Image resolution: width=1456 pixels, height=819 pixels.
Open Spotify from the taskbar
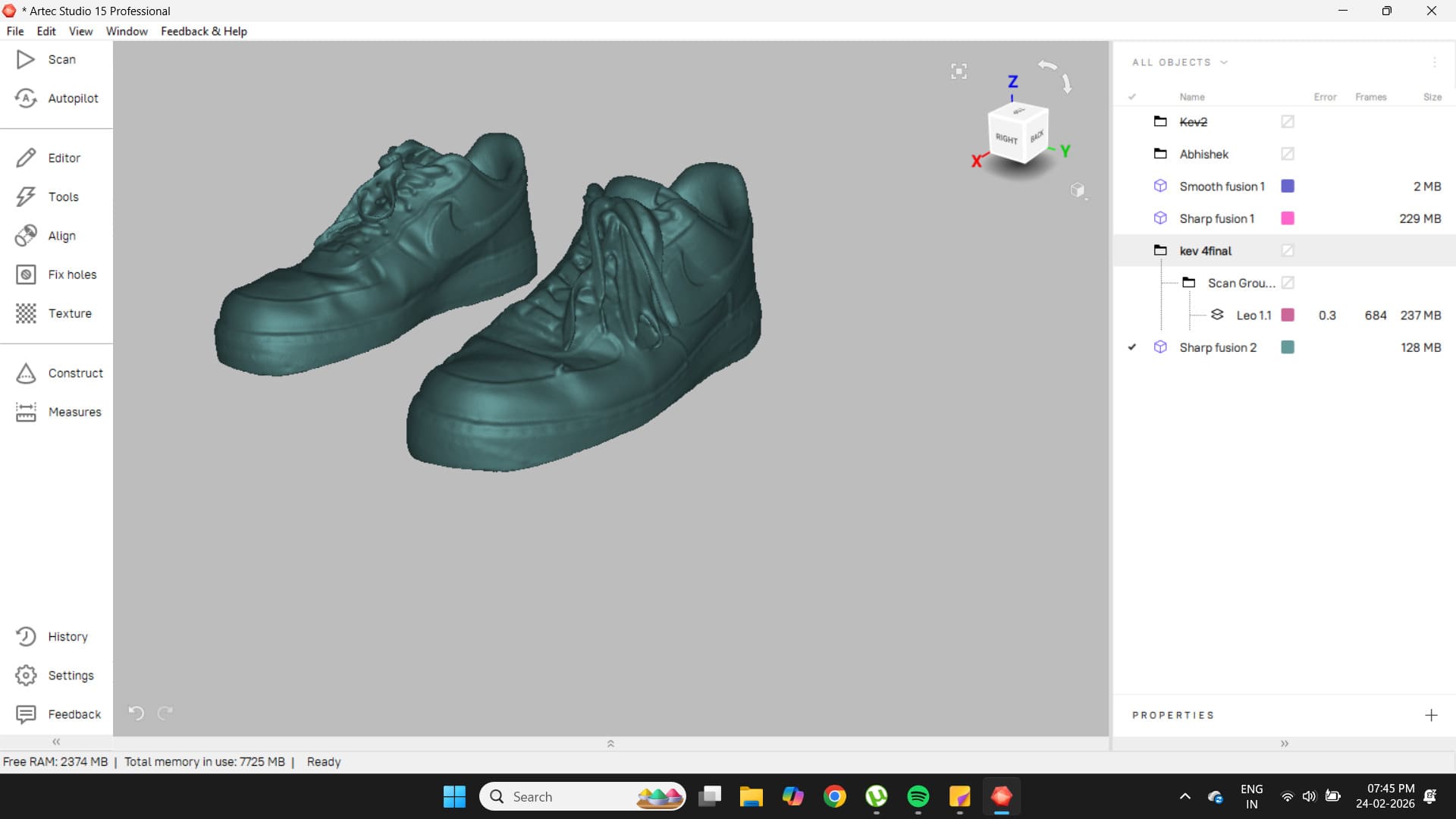(918, 796)
